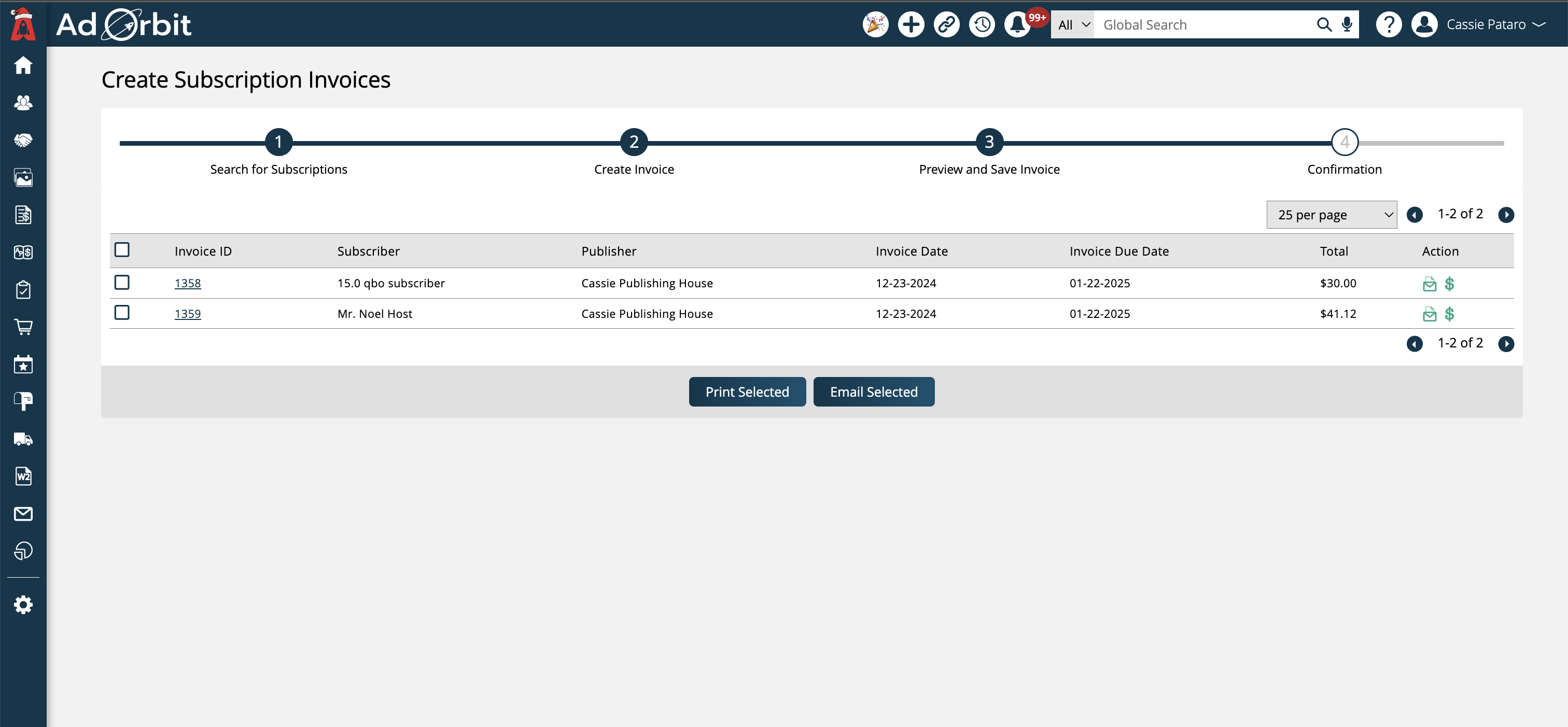This screenshot has width=1568, height=727.
Task: Expand the 25 per page dropdown
Action: 1331,215
